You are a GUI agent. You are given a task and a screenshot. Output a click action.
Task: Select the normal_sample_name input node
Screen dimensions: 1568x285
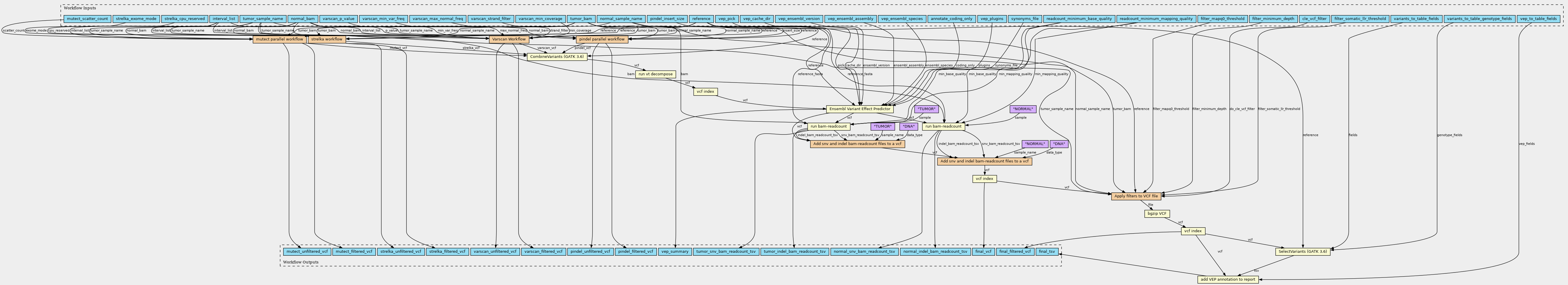(x=620, y=19)
